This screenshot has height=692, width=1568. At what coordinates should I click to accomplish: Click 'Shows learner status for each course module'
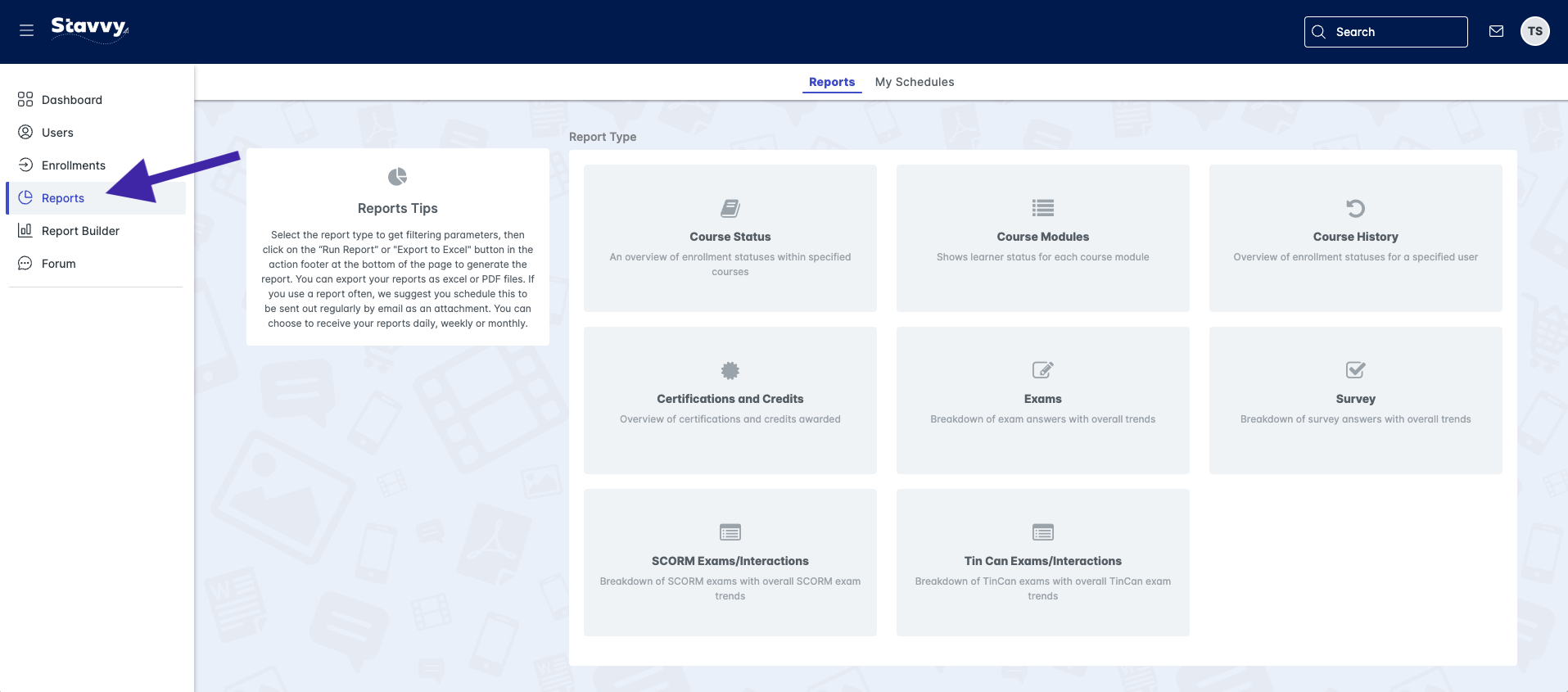pyautogui.click(x=1043, y=257)
